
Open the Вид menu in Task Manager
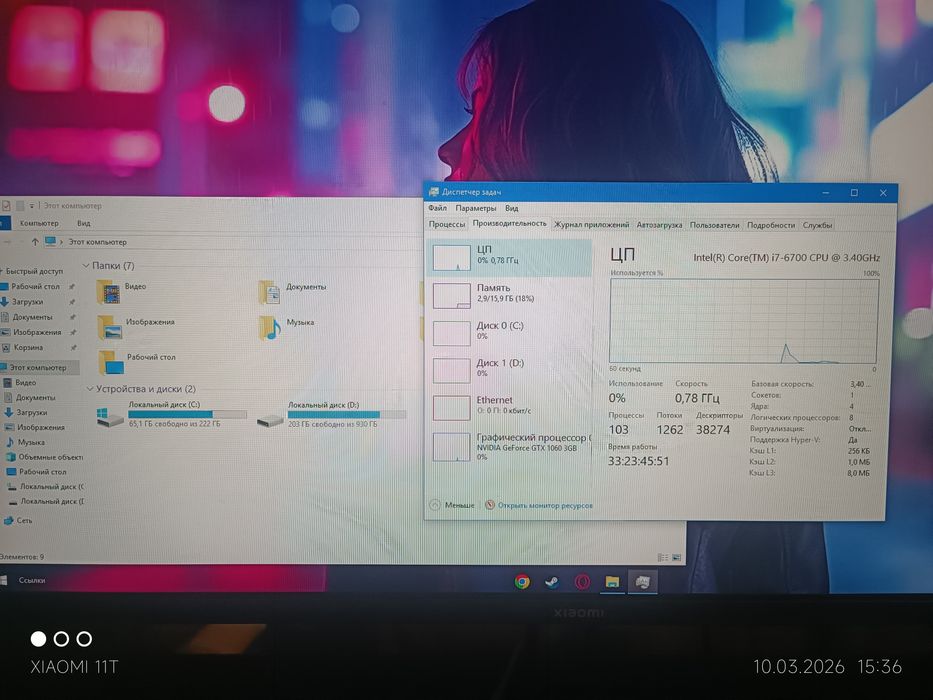pos(512,208)
